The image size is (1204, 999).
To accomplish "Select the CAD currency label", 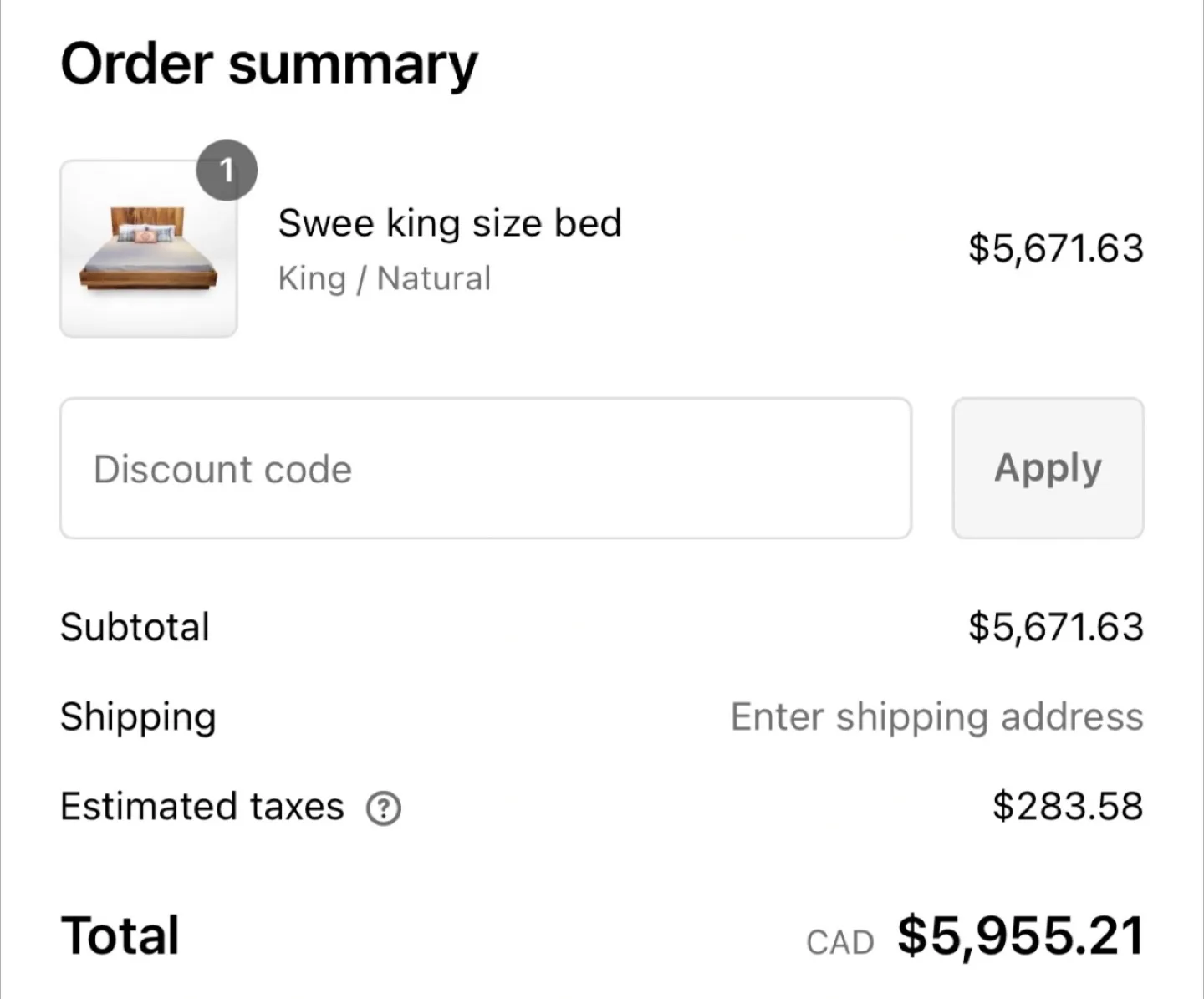I will (839, 940).
